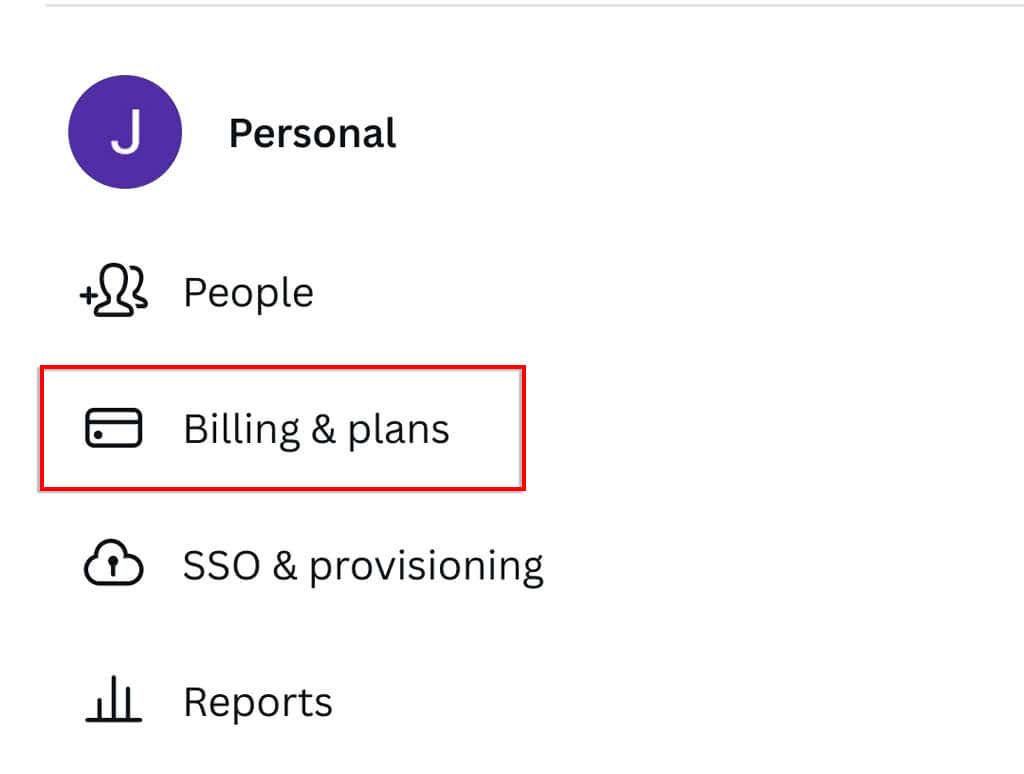The image size is (1024, 774).
Task: Select the red-outlined Billing & plans row
Action: [282, 429]
